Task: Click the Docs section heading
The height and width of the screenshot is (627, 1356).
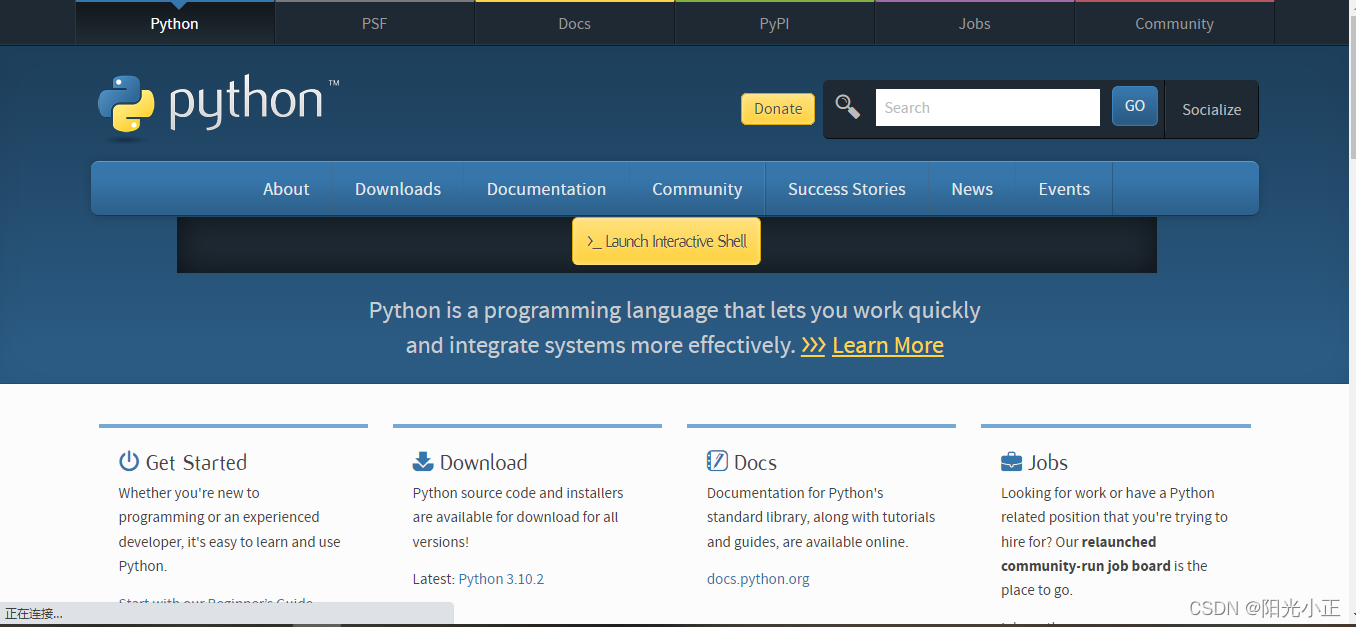Action: tap(755, 462)
